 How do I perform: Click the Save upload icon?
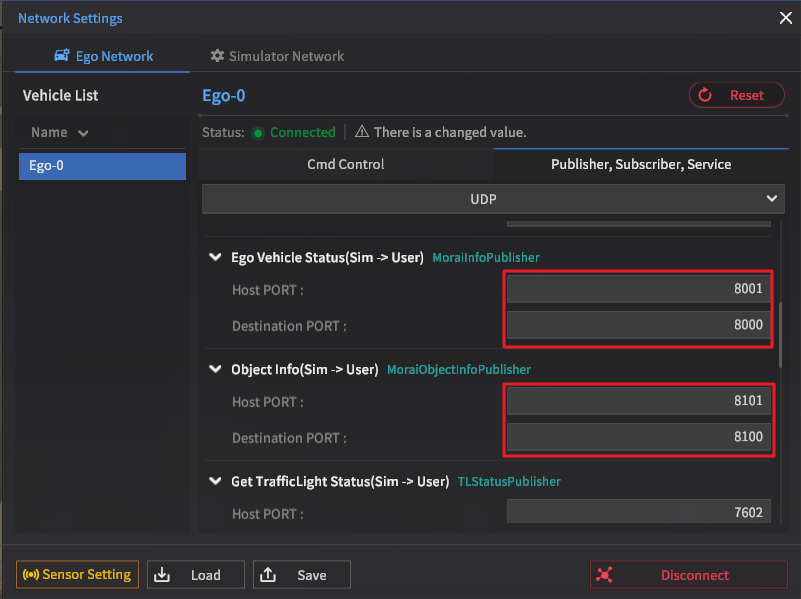268,575
